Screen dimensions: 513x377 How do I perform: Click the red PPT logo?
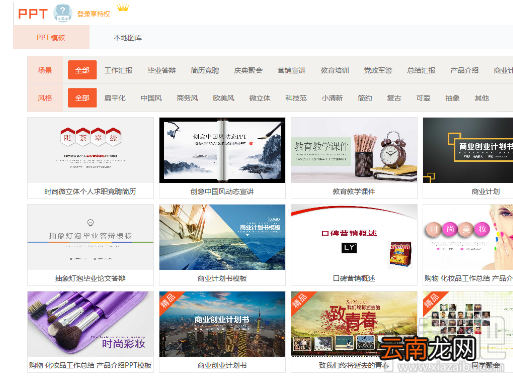point(33,14)
